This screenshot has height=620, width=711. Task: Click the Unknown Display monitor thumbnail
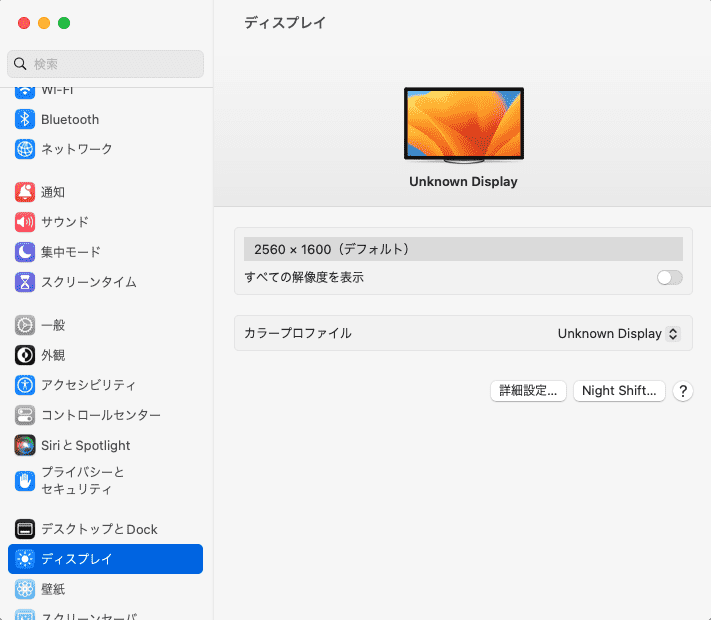click(463, 125)
